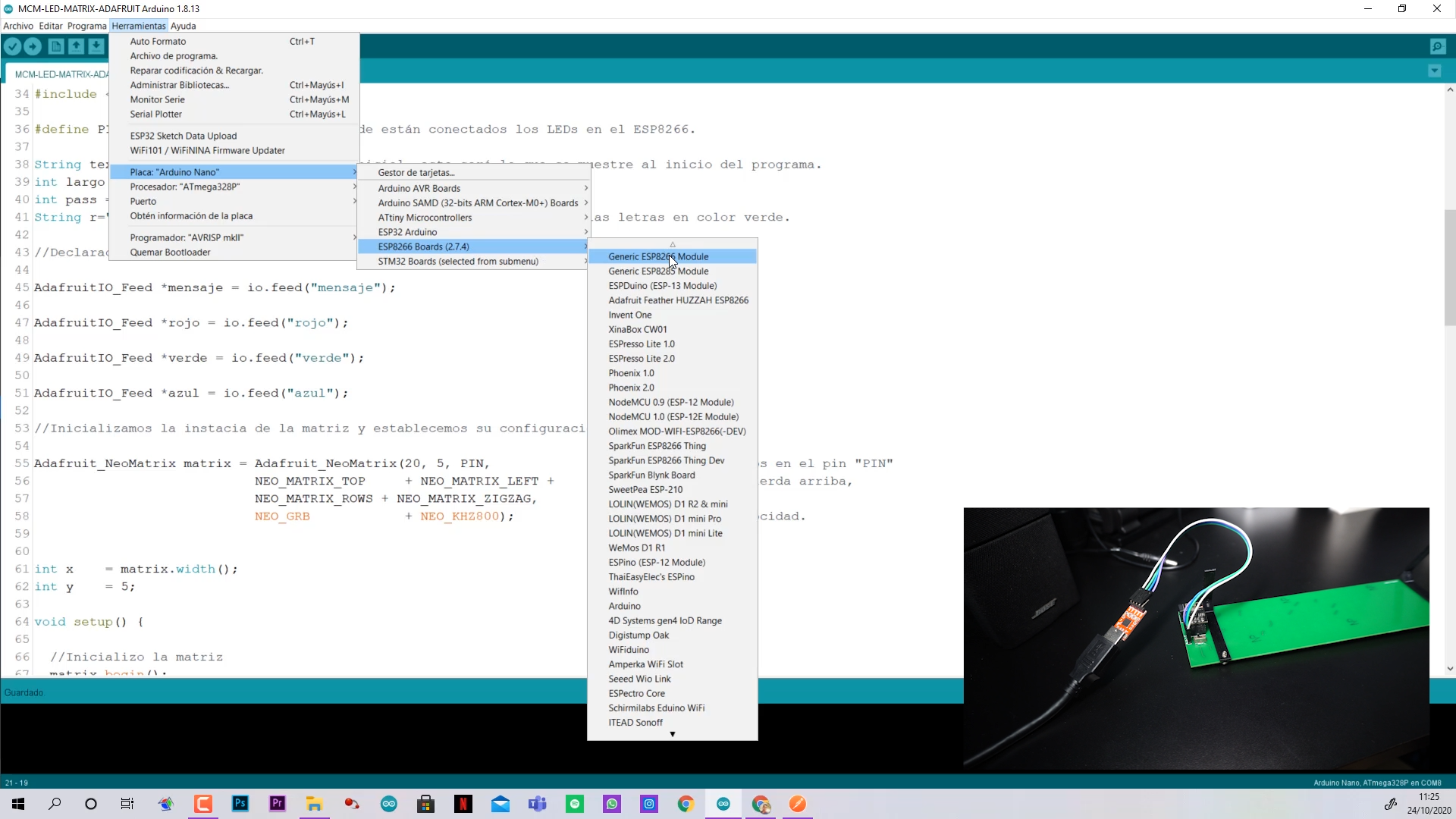Select SparkFun ESP8266 Thing Dev
Screen dimensions: 1456x819
click(673, 460)
